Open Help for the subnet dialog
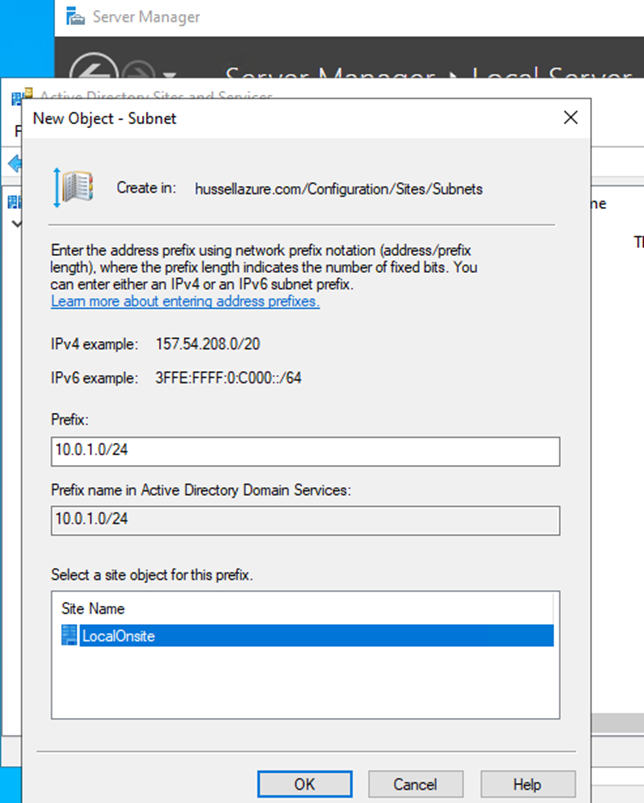Viewport: 644px width, 803px height. [528, 784]
